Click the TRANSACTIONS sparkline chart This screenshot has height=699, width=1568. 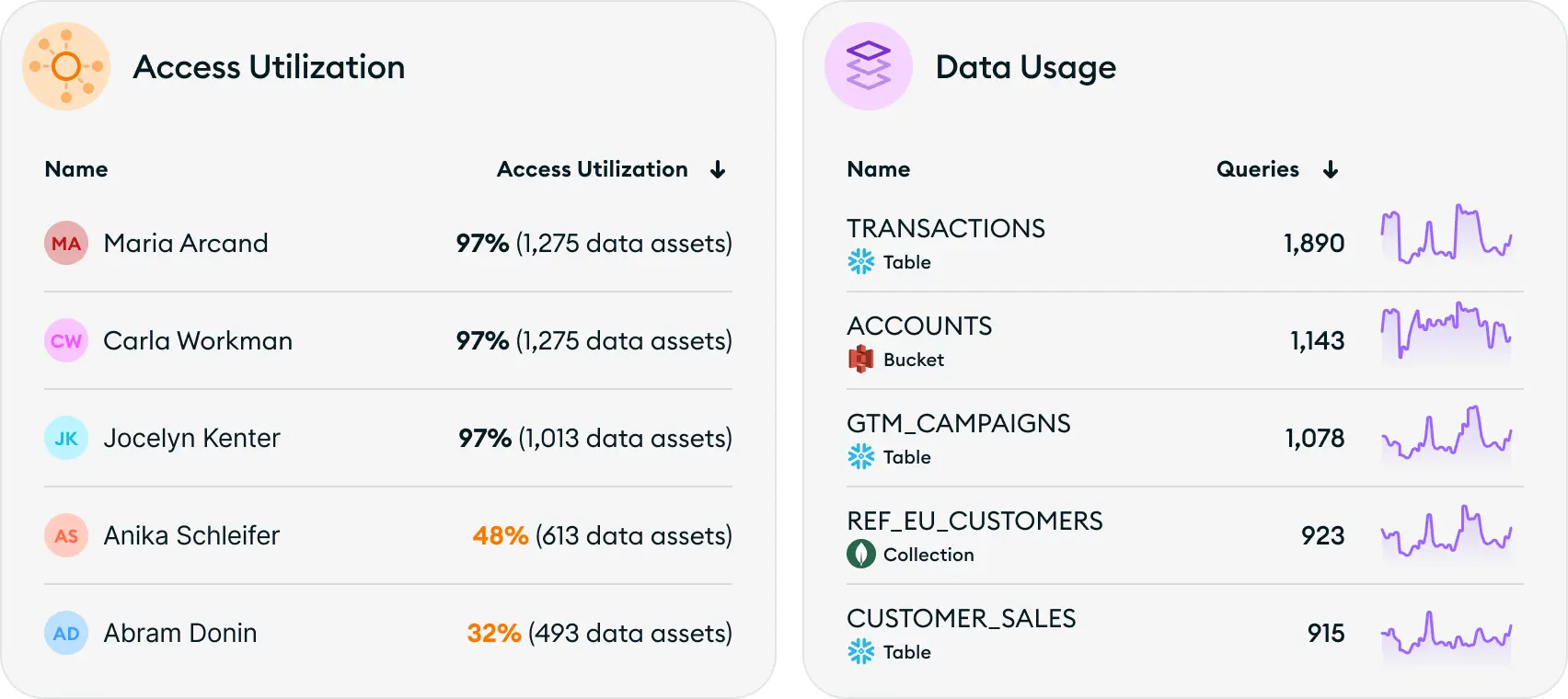click(x=1447, y=237)
